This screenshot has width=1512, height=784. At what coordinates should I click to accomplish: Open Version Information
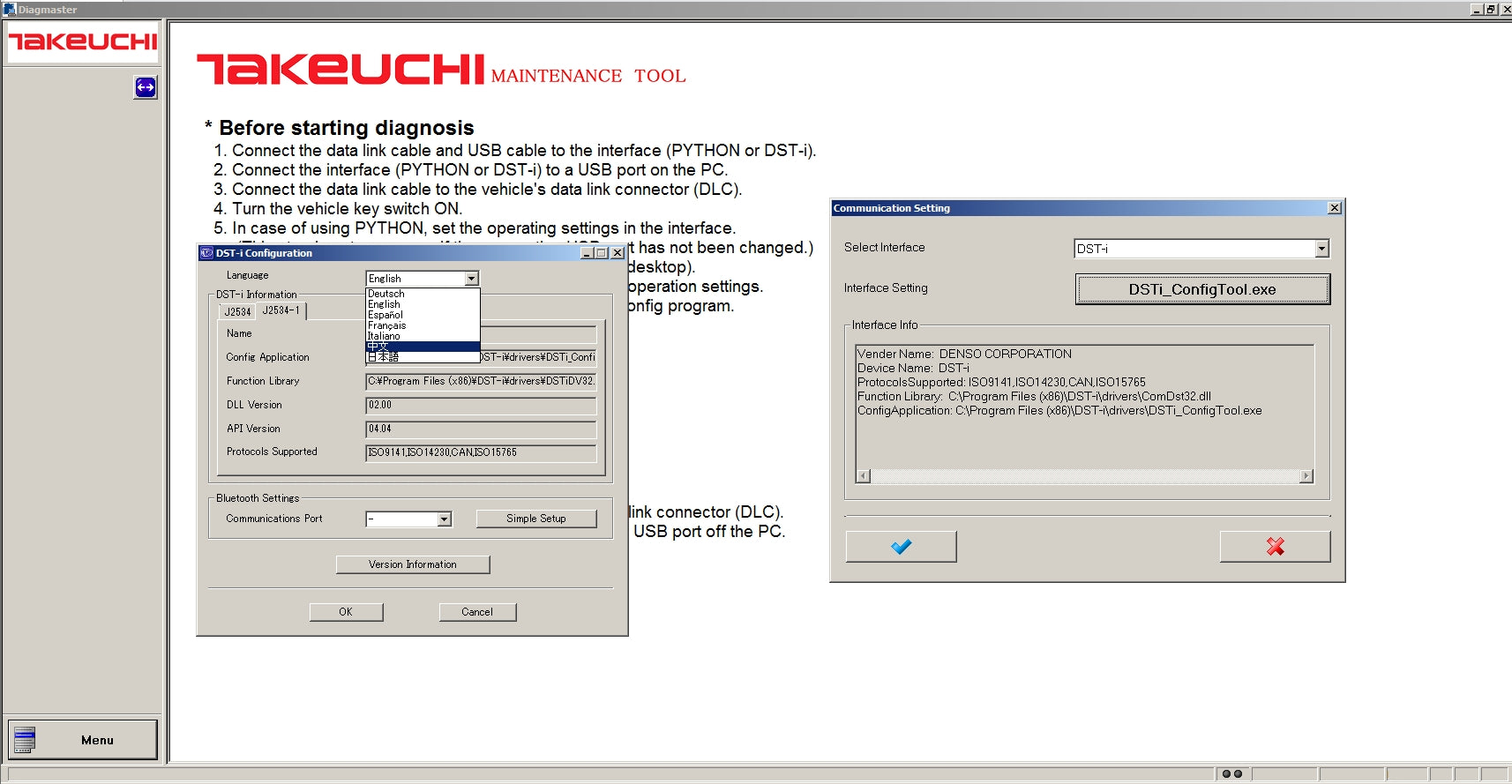click(412, 564)
